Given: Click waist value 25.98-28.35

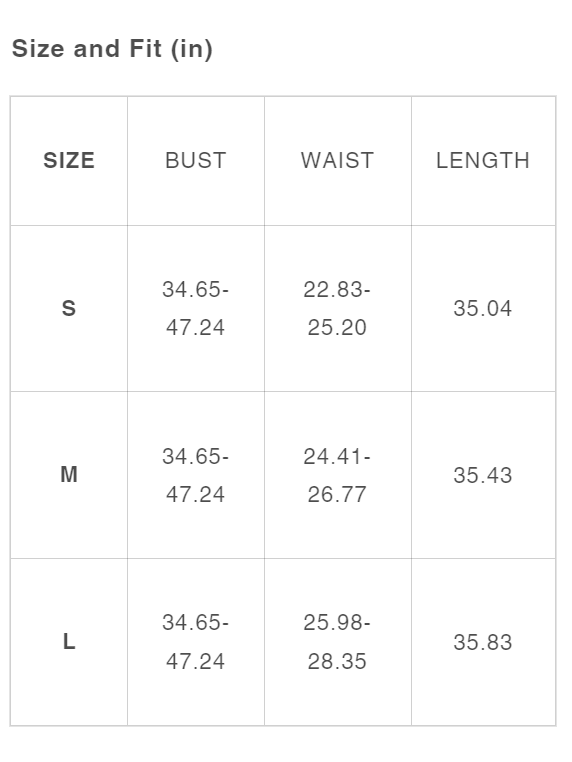Looking at the screenshot, I should [337, 642].
